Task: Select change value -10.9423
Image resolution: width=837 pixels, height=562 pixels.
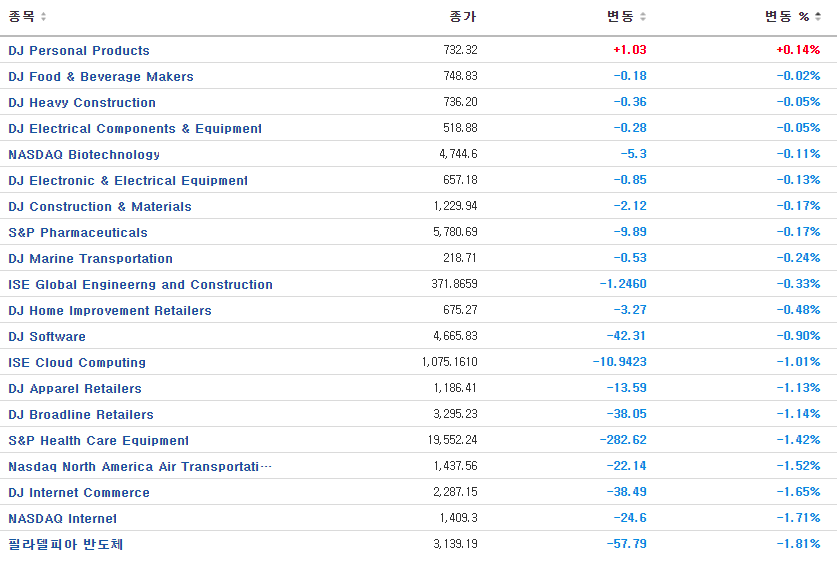Action: coord(620,362)
